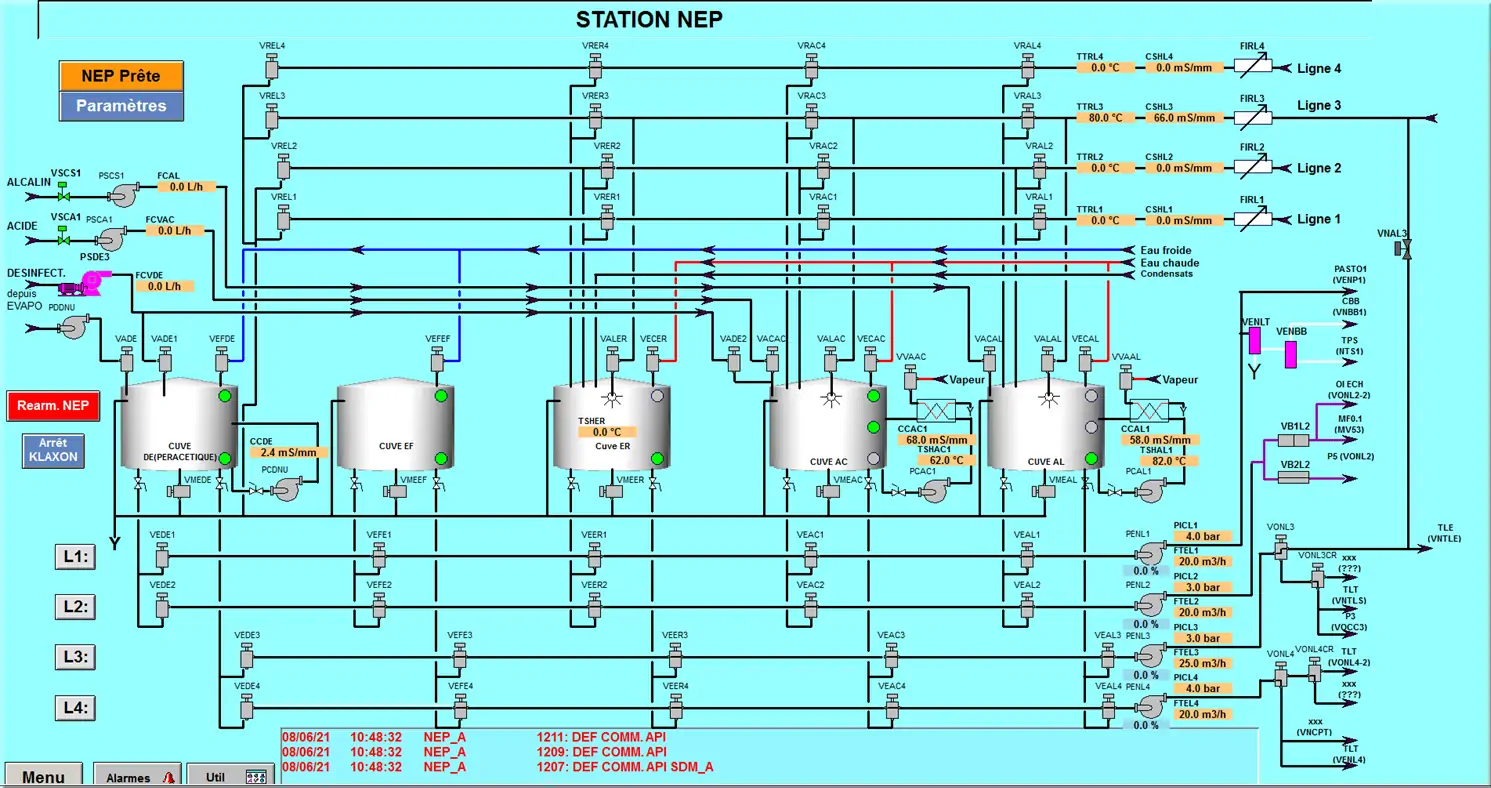Select the L4: line button
This screenshot has width=1491, height=788.
pos(76,709)
